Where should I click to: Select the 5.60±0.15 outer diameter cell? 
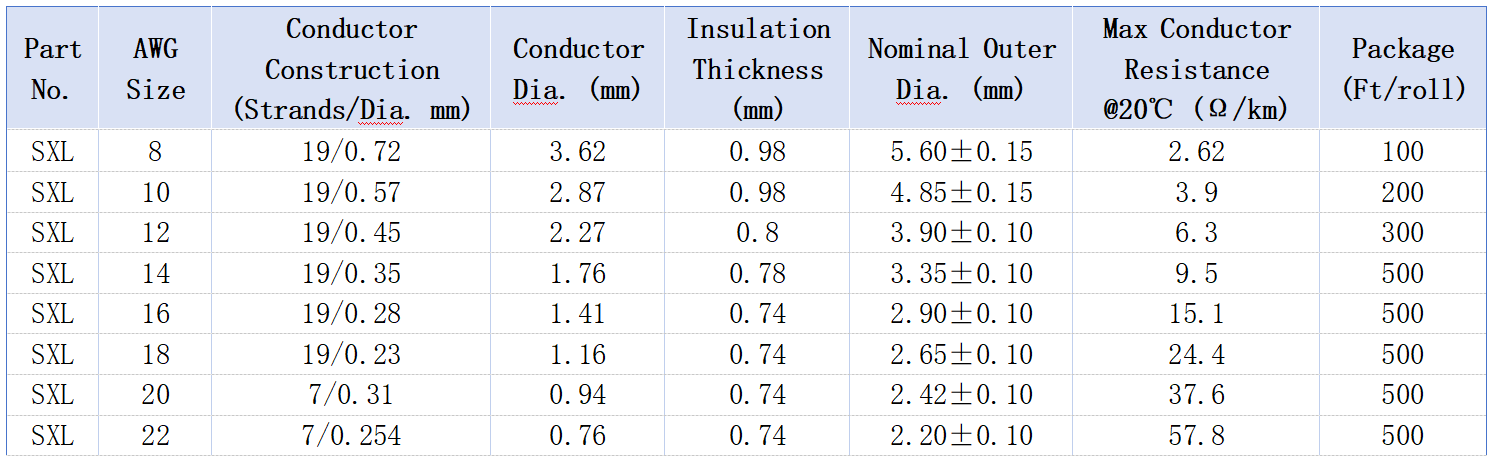961,152
